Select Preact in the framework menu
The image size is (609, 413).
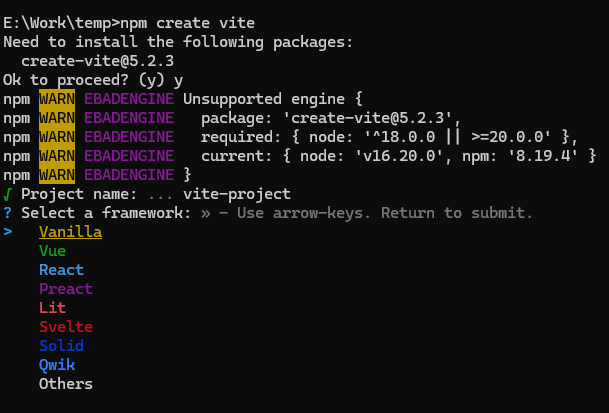pyautogui.click(x=65, y=289)
